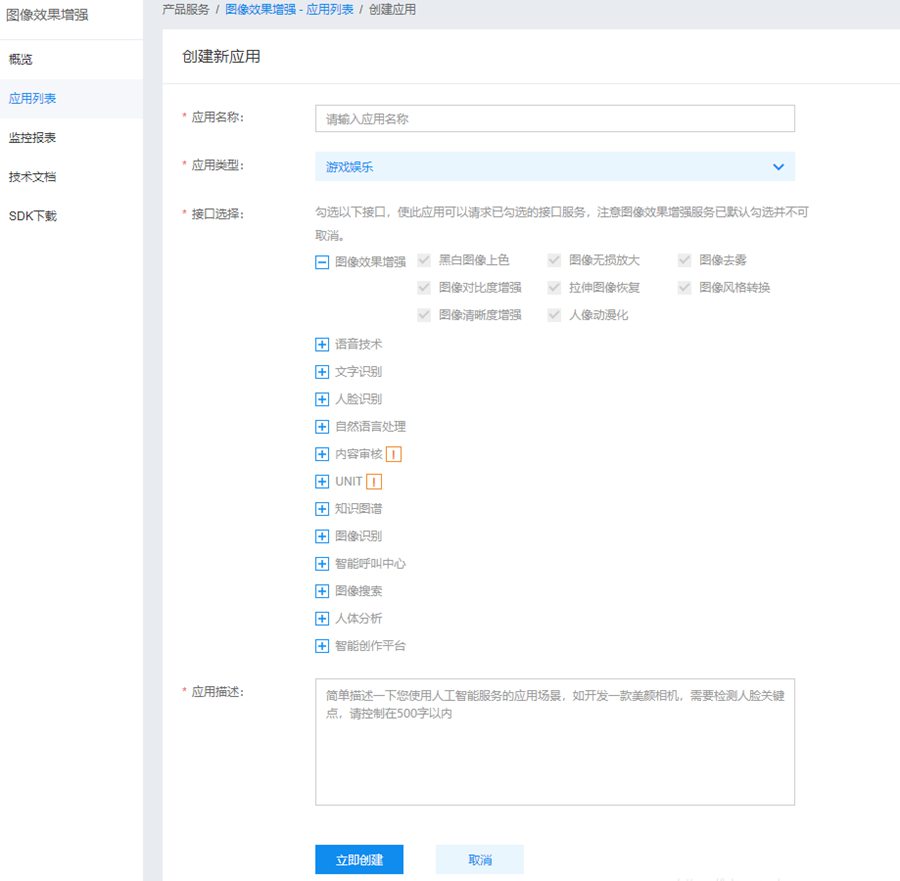Toggle the 人像动漫化 checkbox

(x=554, y=315)
